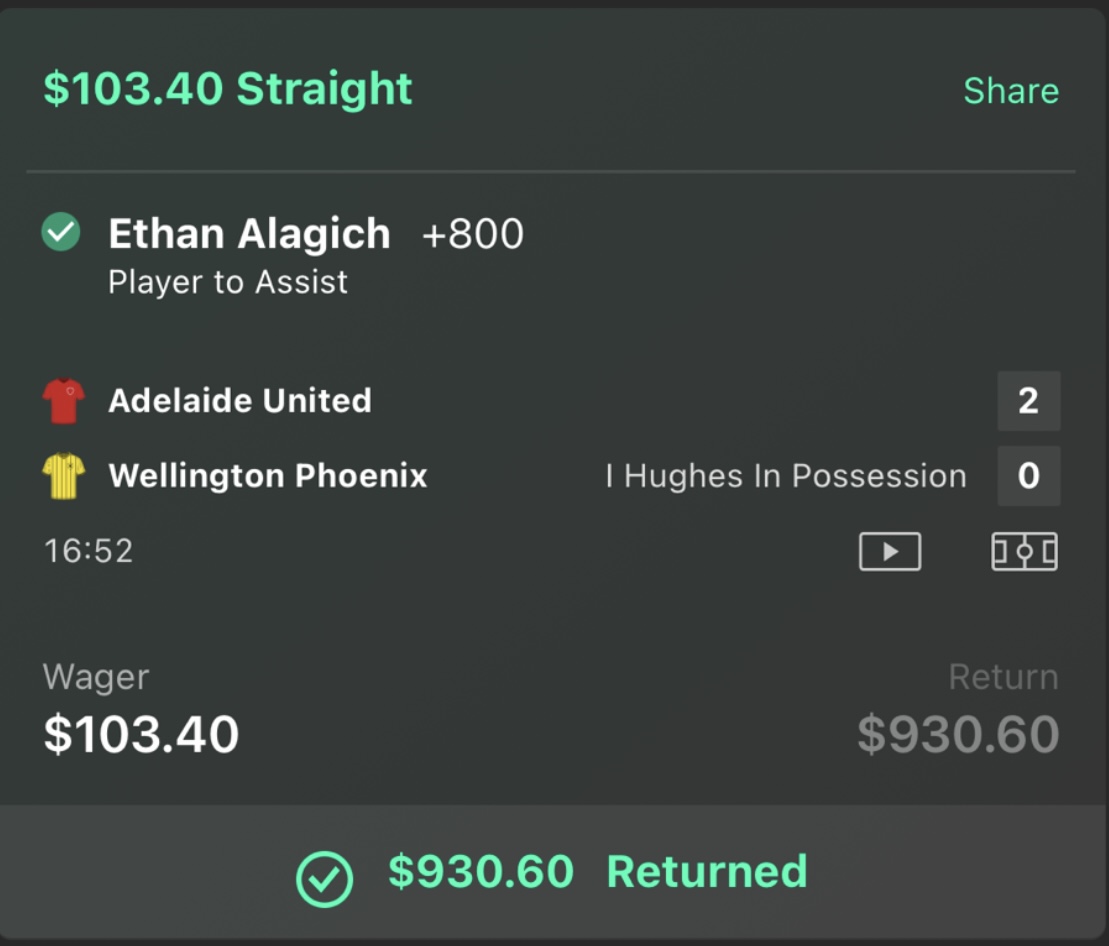Select the Wellington Phoenix team name
This screenshot has width=1109, height=946.
pyautogui.click(x=268, y=476)
